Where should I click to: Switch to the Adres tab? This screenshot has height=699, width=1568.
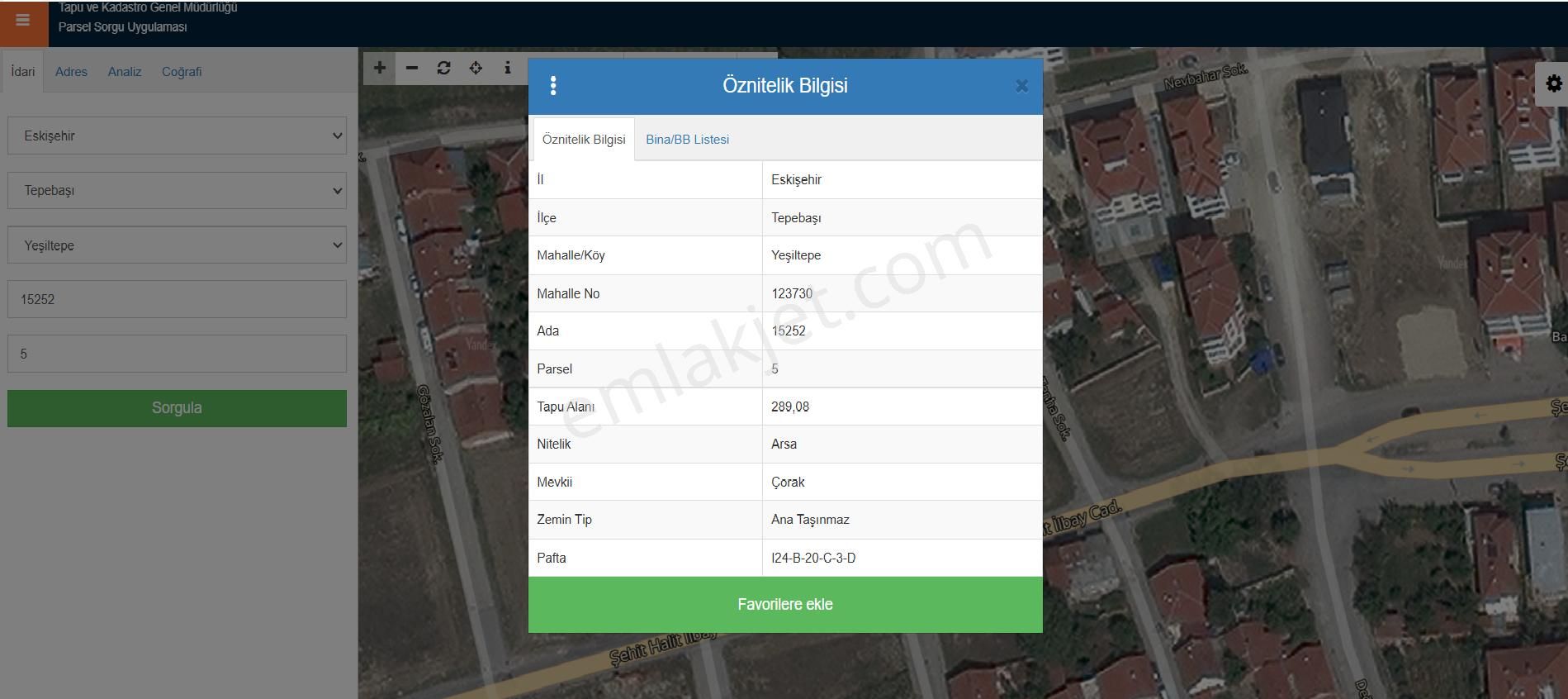point(71,72)
